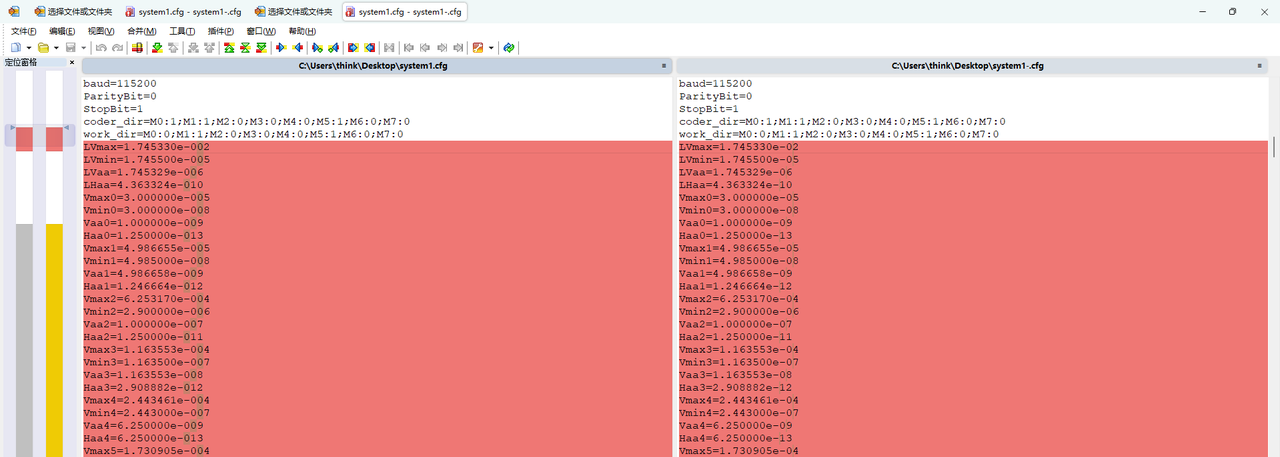Click the WinMerge application icon in title bar
This screenshot has height=457, width=1280.
13,12
